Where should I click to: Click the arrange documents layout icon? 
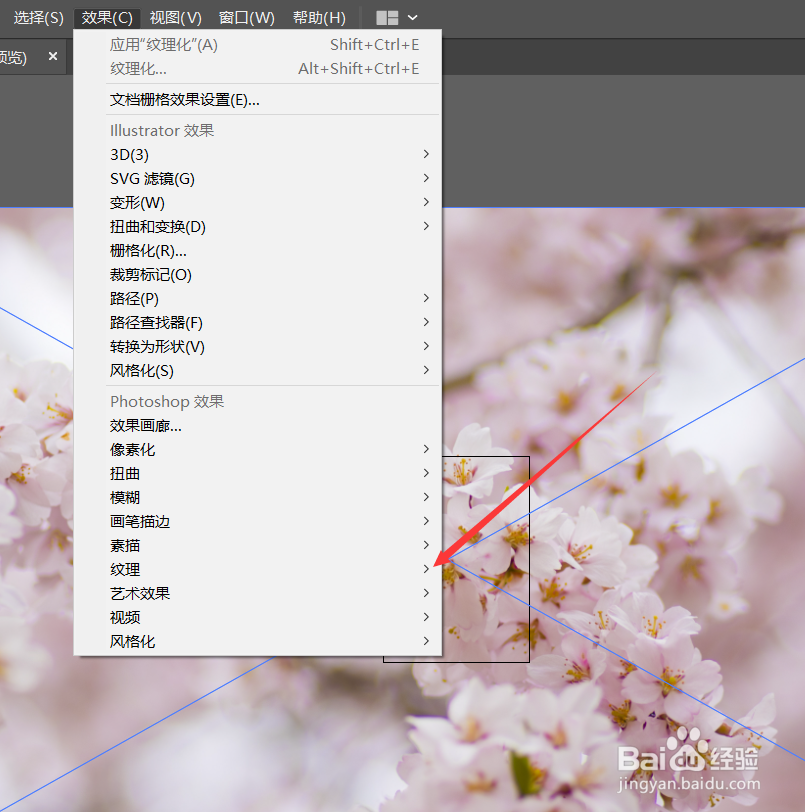coord(387,18)
